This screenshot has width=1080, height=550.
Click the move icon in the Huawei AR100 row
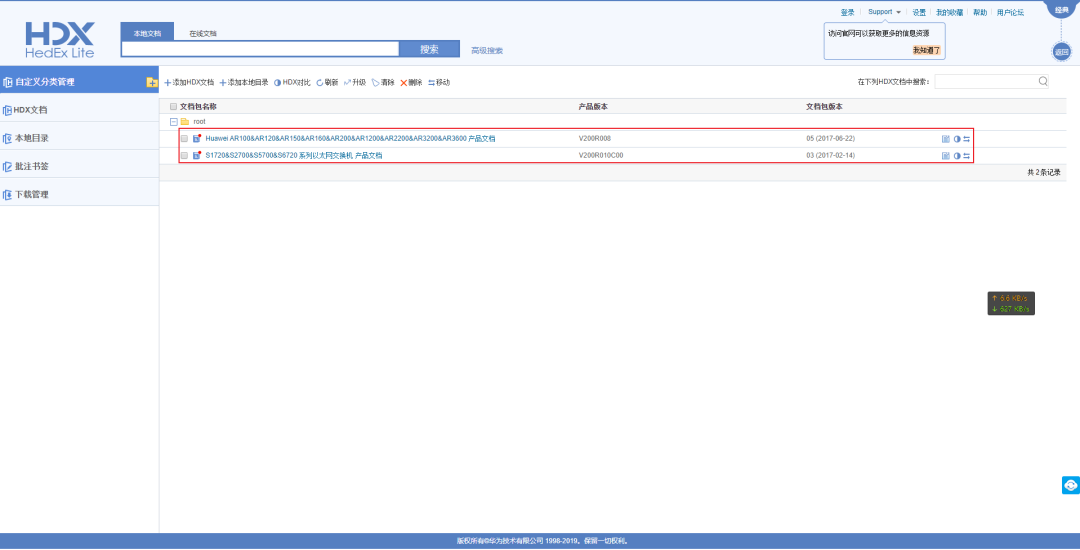(966, 138)
